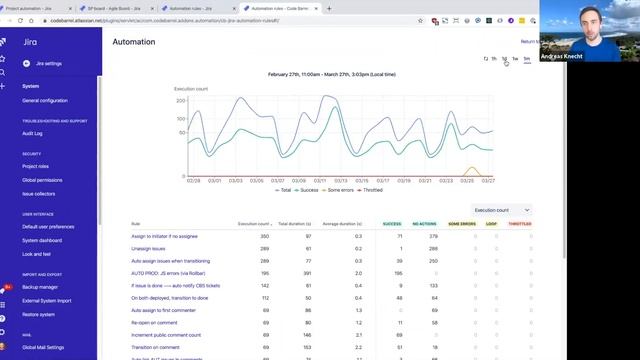Sort by Execution count column header
The width and height of the screenshot is (640, 360).
(255, 224)
